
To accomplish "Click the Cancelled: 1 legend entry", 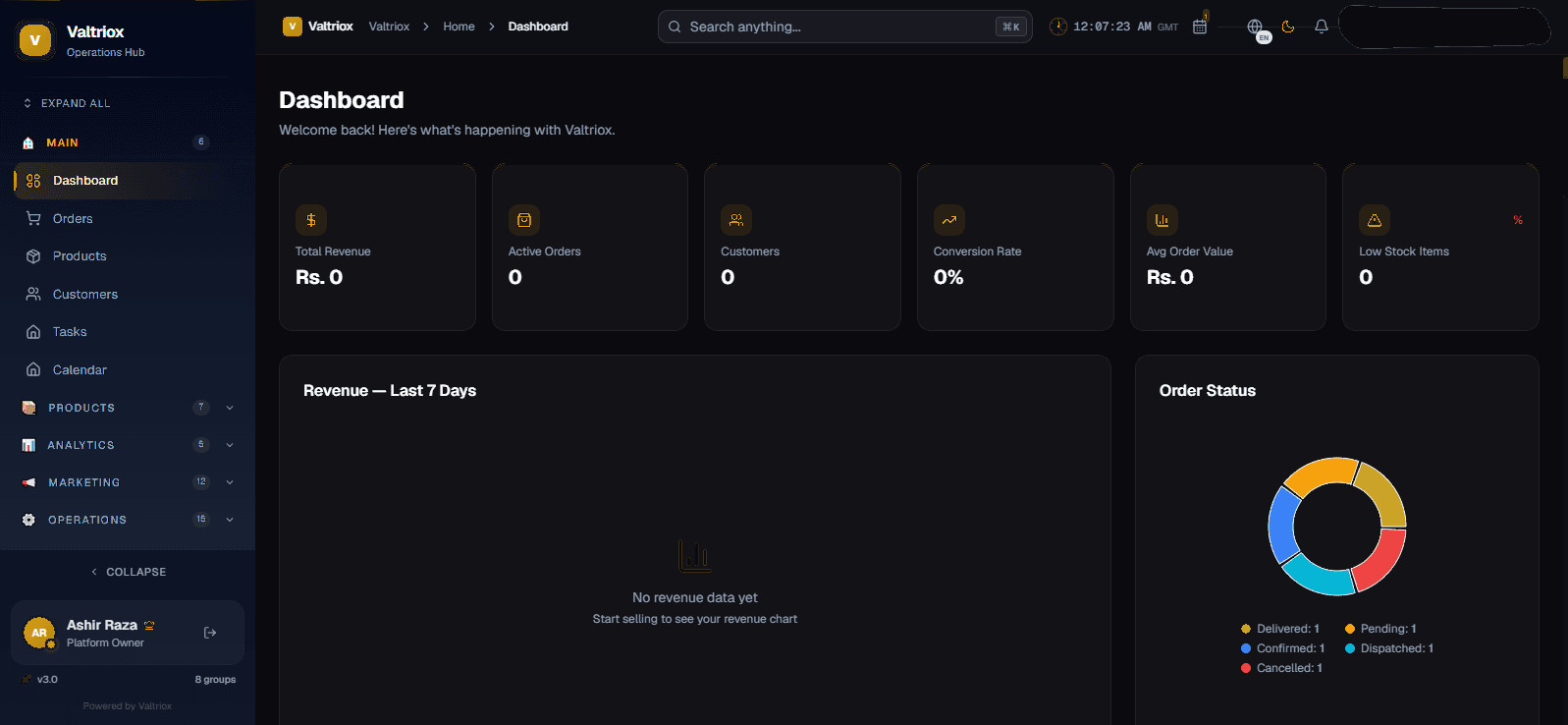I will 1282,668.
